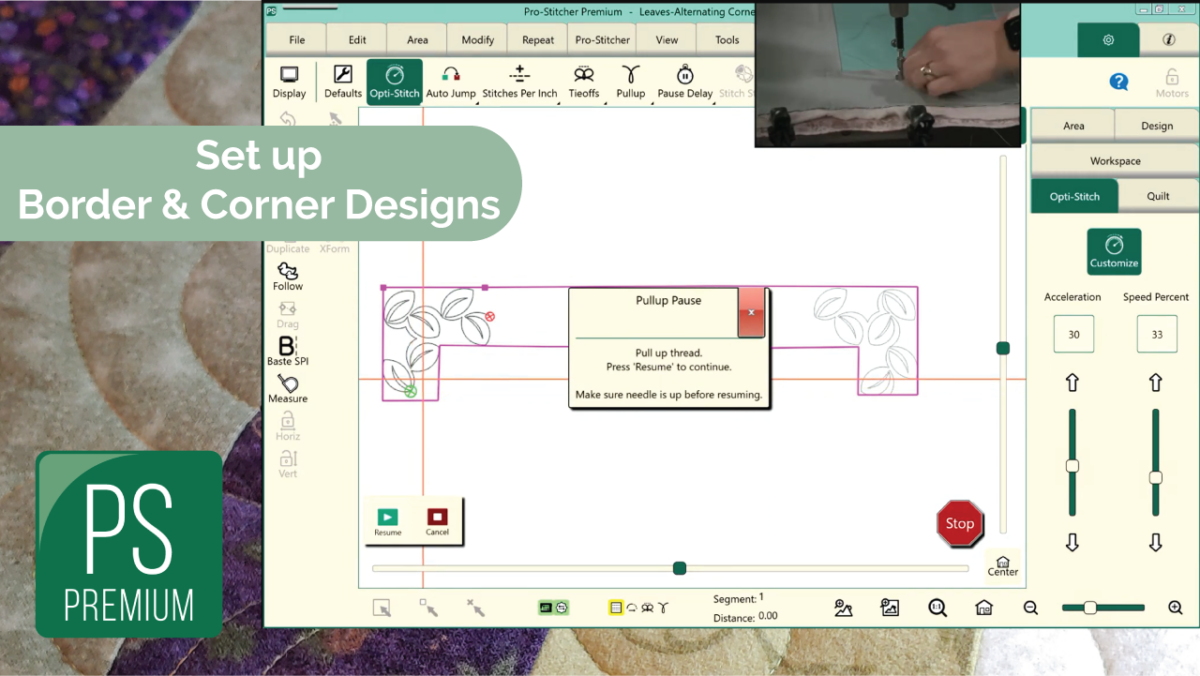The height and width of the screenshot is (676, 1200).
Task: Click the Acceleration value field
Action: point(1073,333)
